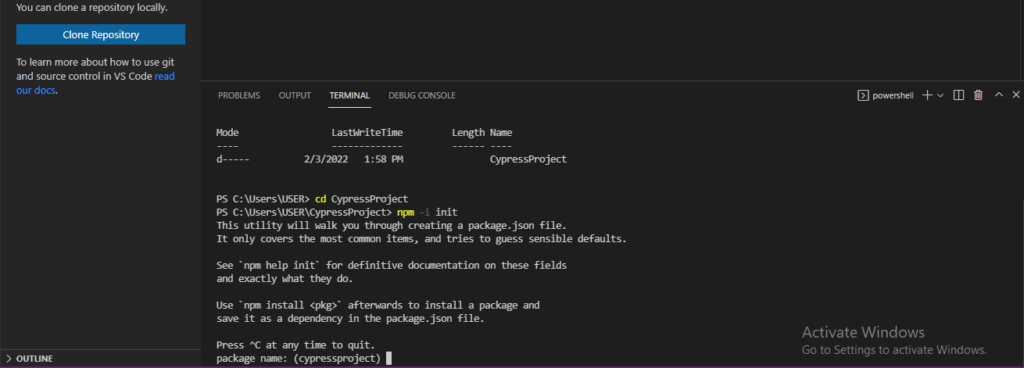Click 'You can clone a repository locally.' text
The width and height of the screenshot is (1024, 368).
[92, 8]
